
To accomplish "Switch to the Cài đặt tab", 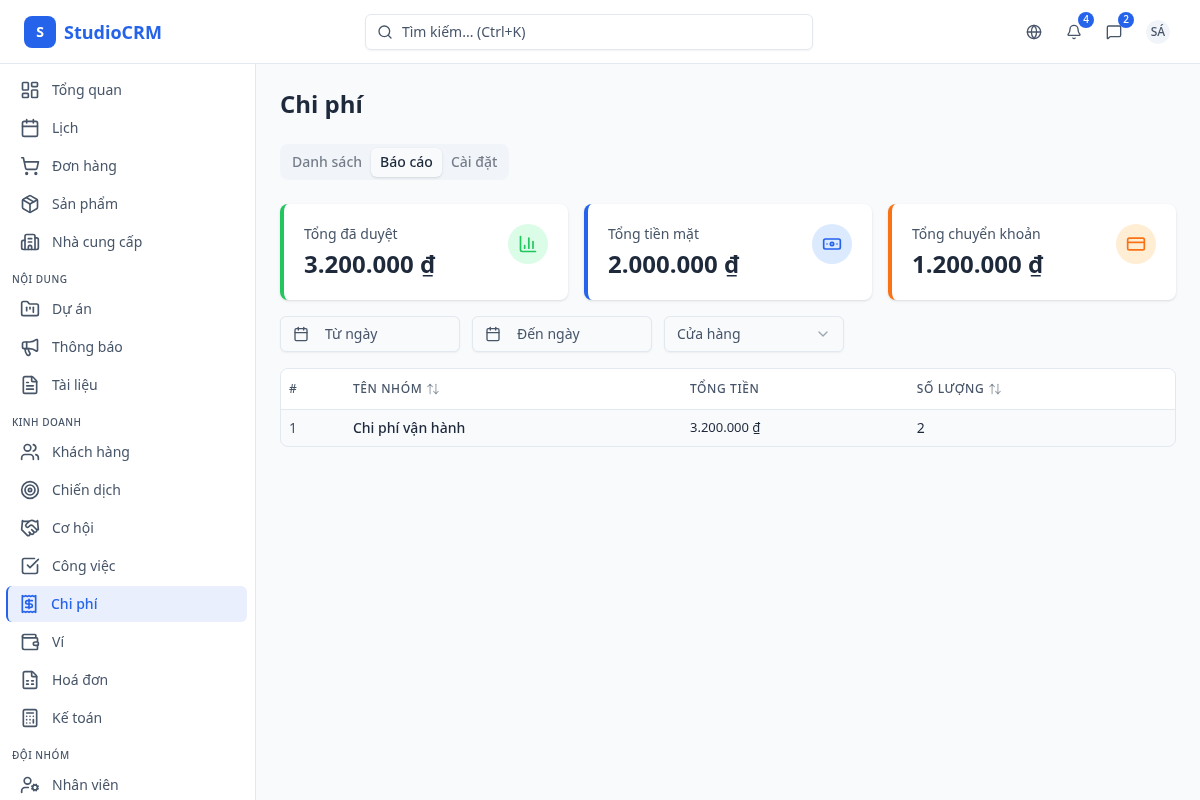I will click(474, 162).
